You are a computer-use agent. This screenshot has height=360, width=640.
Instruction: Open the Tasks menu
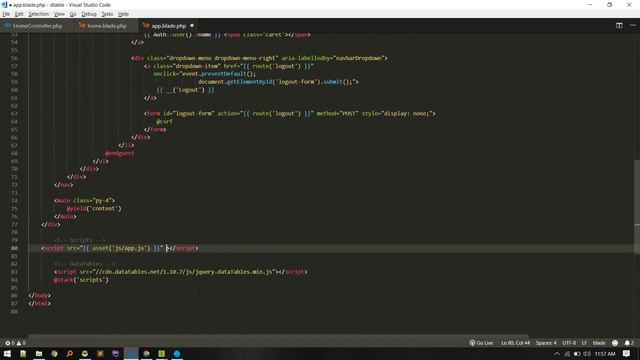(x=107, y=14)
